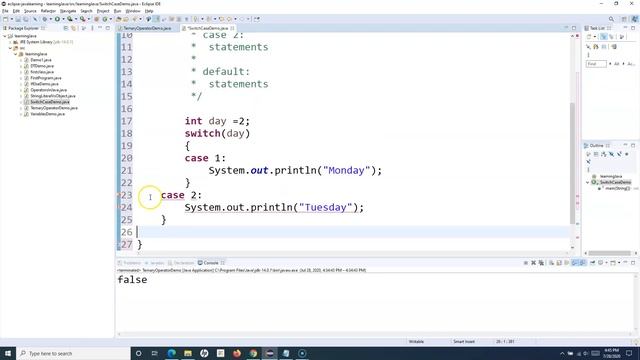640x360 pixels.
Task: Click the Debug bug toolbar icon
Action: [x=44, y=19]
